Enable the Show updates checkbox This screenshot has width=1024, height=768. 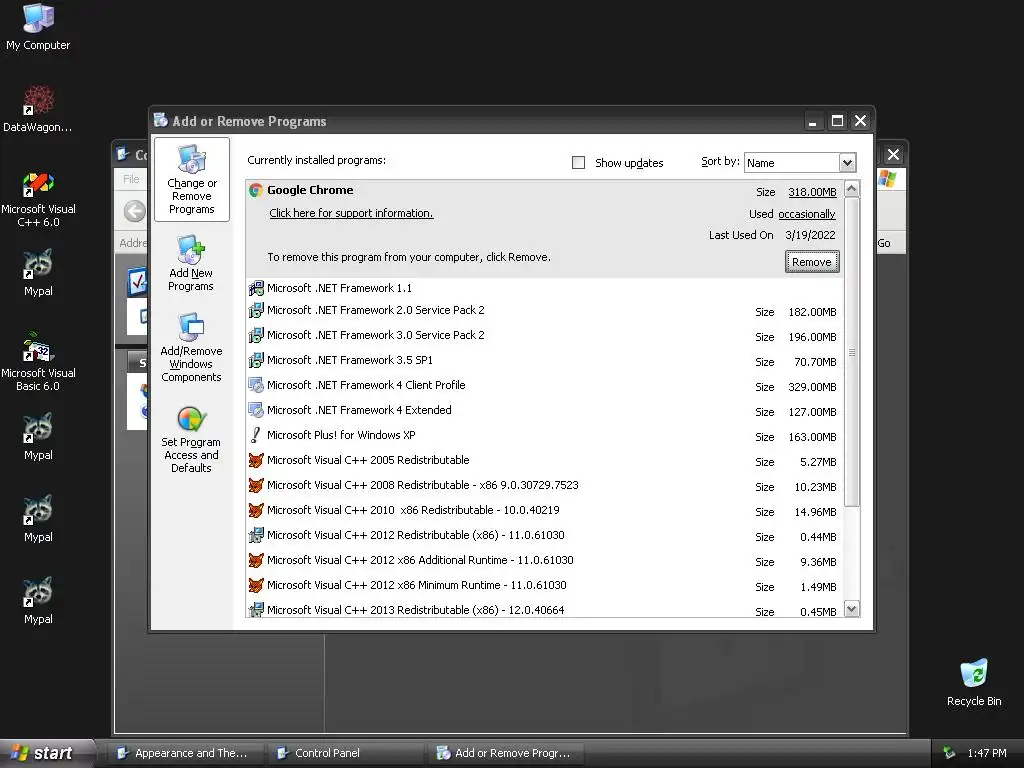[x=578, y=163]
